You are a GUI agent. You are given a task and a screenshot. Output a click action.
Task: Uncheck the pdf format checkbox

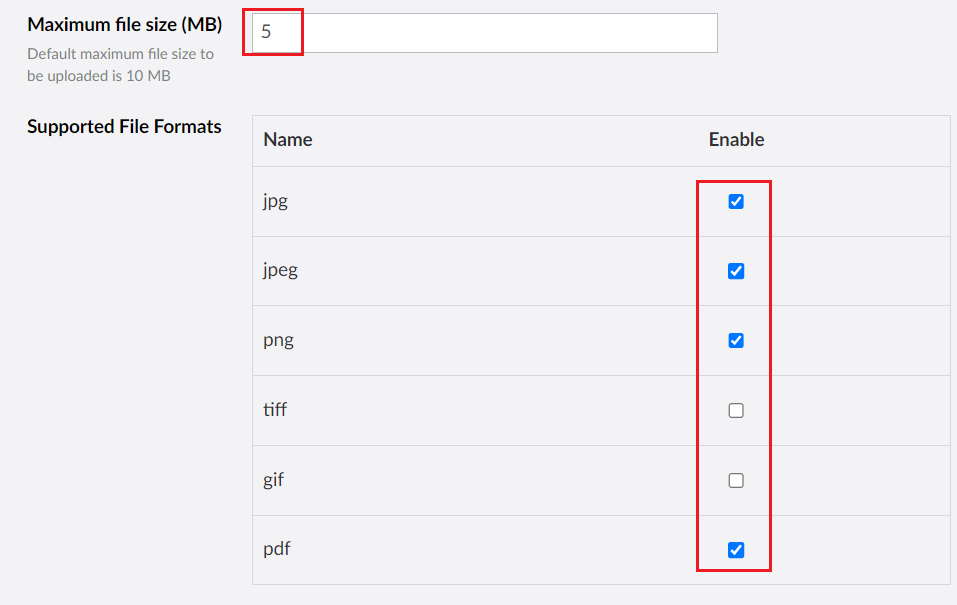tap(736, 549)
